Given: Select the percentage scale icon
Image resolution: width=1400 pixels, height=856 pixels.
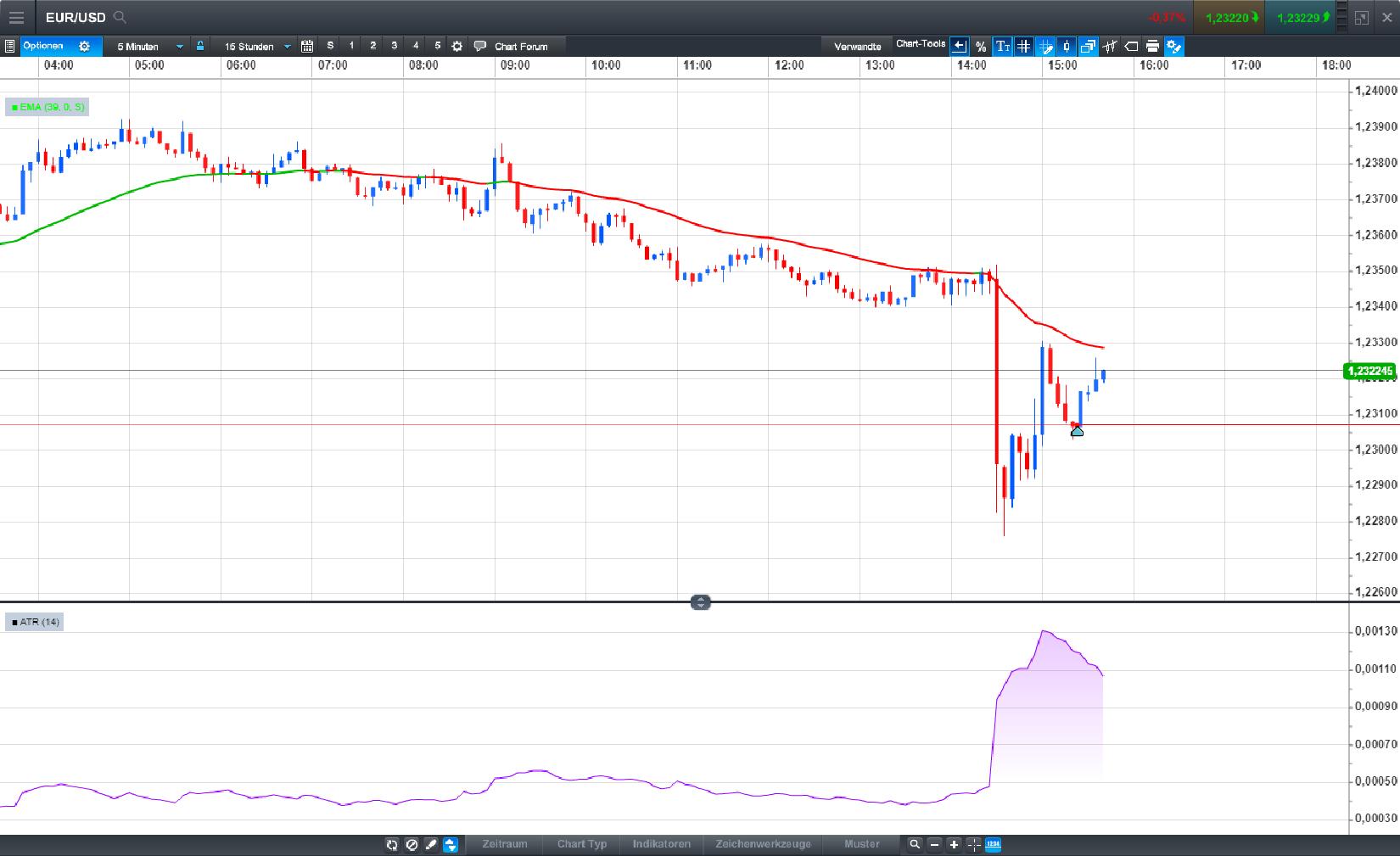Looking at the screenshot, I should click(x=981, y=47).
